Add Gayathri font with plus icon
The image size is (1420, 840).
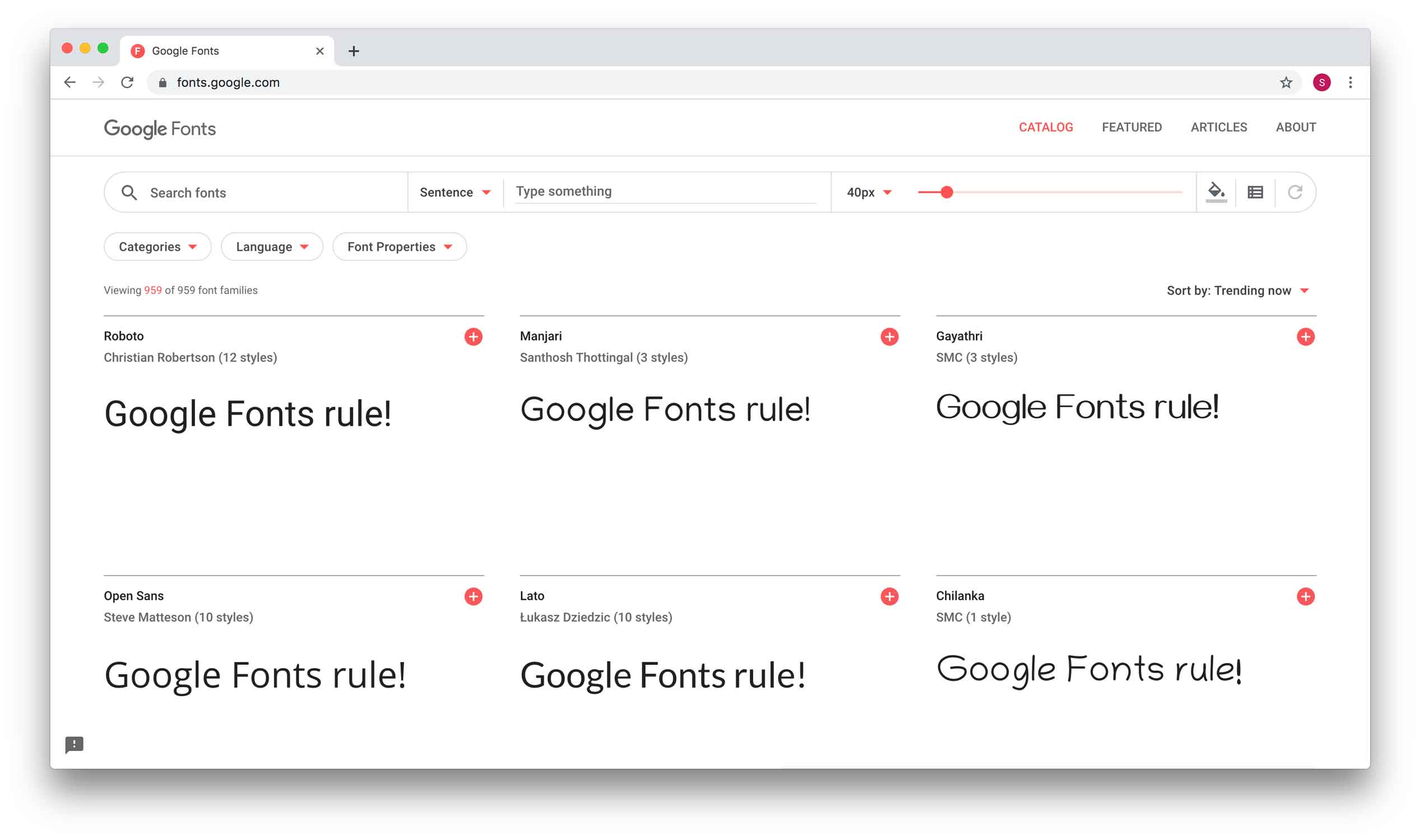(1306, 337)
